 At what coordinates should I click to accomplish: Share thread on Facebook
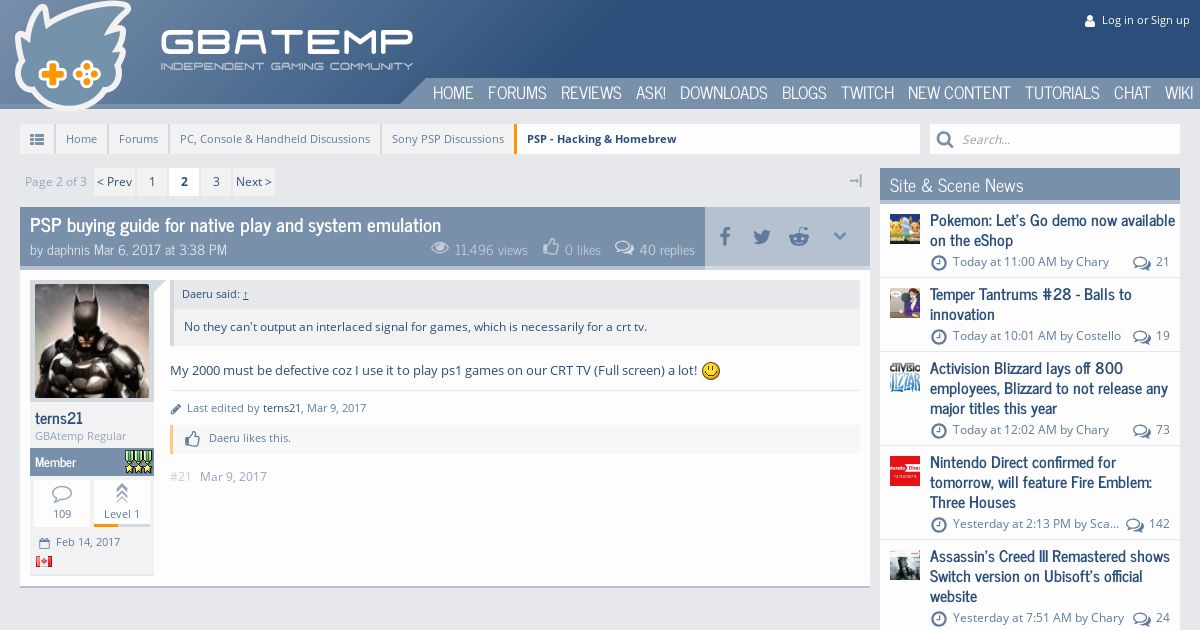(x=725, y=237)
